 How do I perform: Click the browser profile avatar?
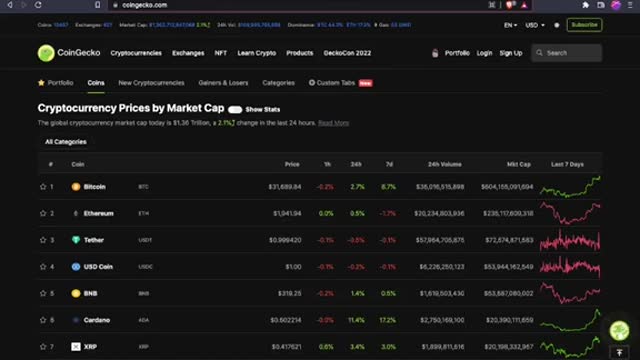(616, 5)
